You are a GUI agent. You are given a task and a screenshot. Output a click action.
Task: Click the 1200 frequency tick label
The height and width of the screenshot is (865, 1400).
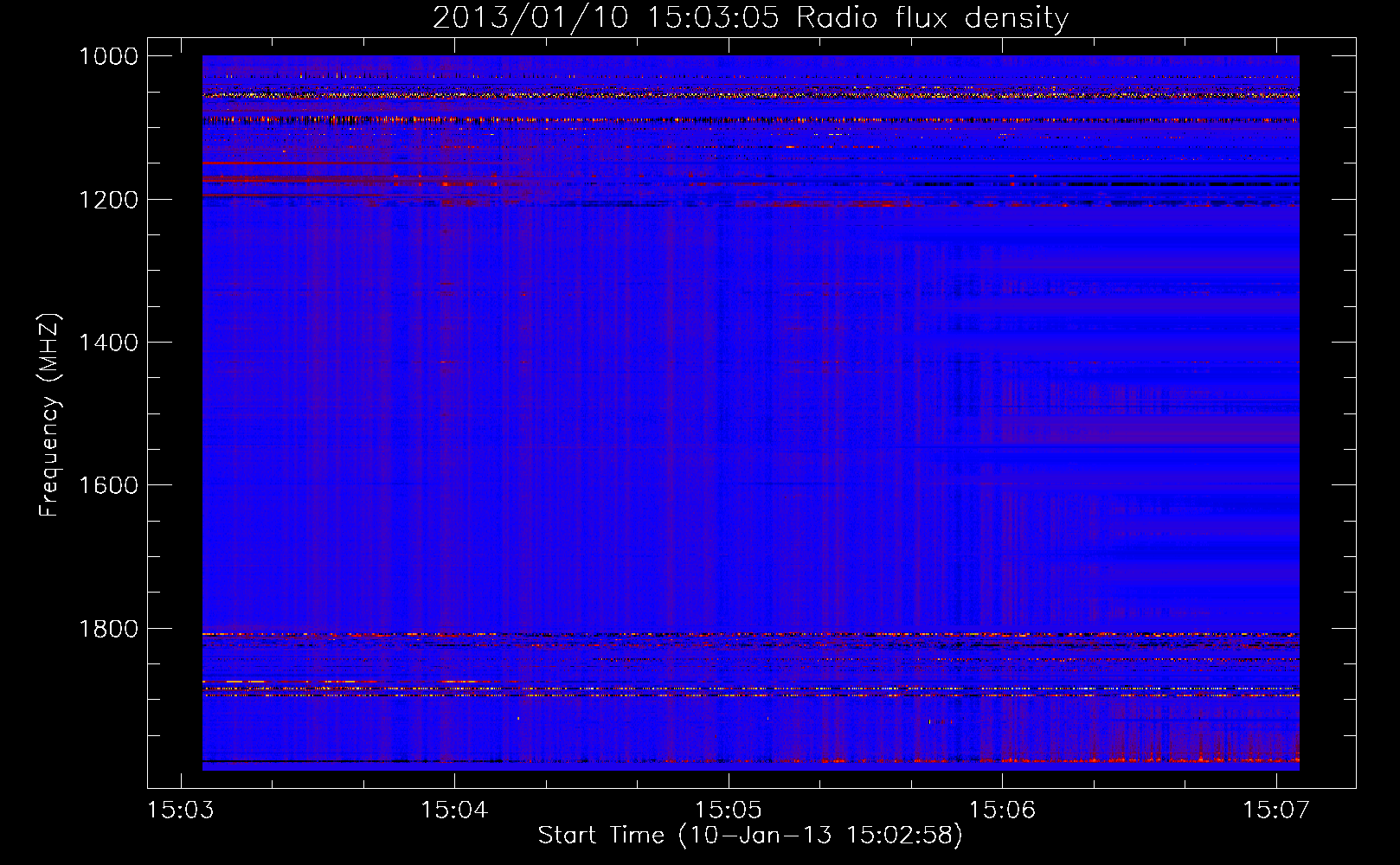108,200
